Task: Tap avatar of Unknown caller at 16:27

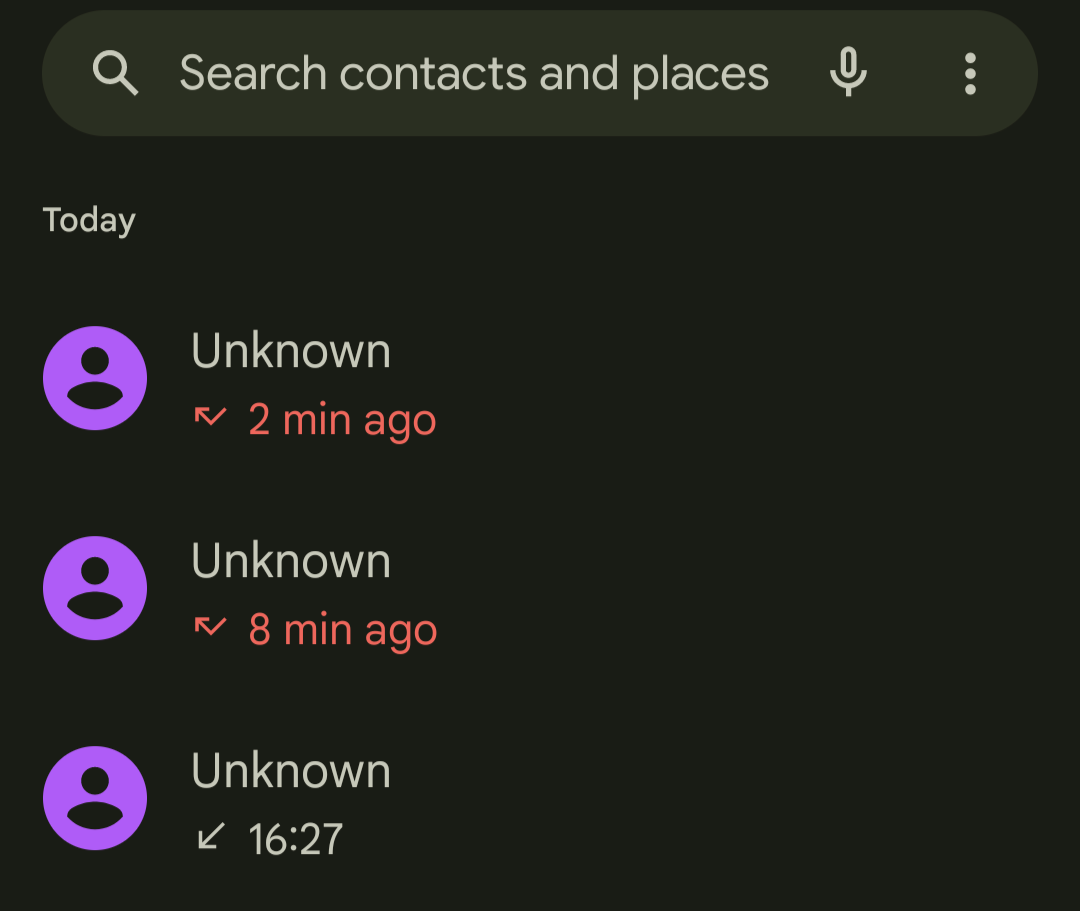Action: click(x=95, y=798)
